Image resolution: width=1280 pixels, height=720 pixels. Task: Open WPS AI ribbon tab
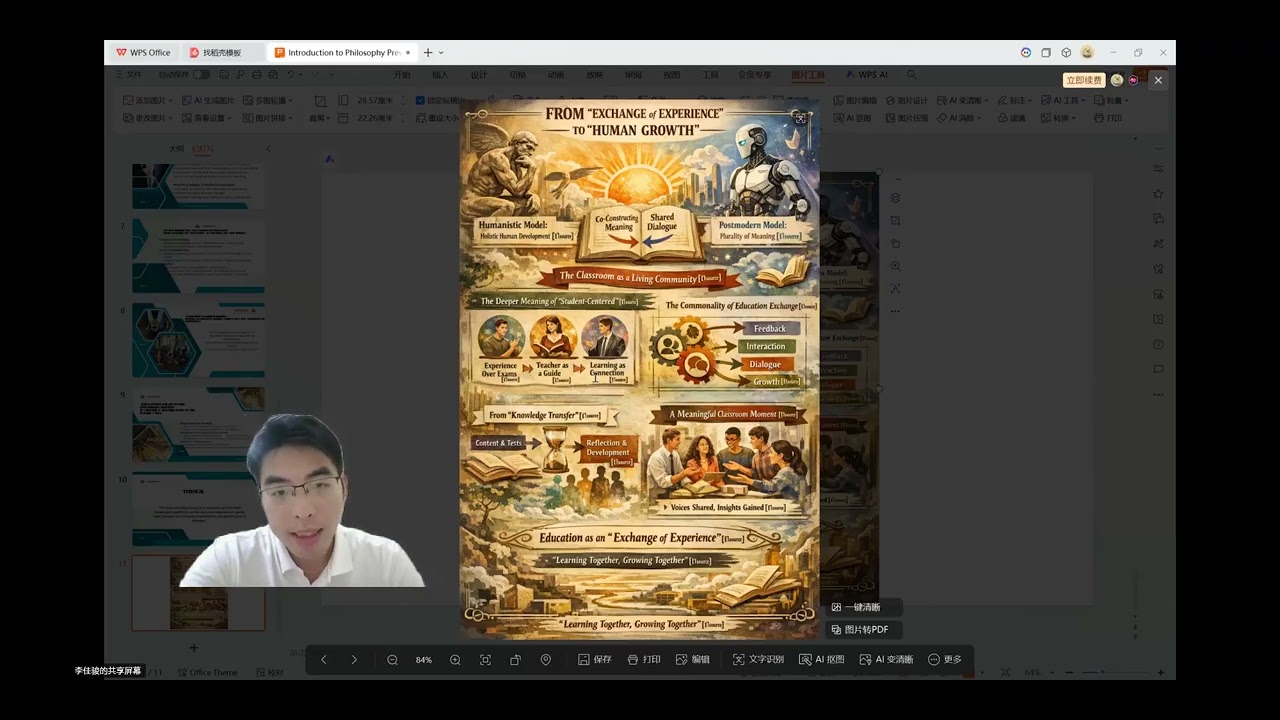click(x=866, y=75)
